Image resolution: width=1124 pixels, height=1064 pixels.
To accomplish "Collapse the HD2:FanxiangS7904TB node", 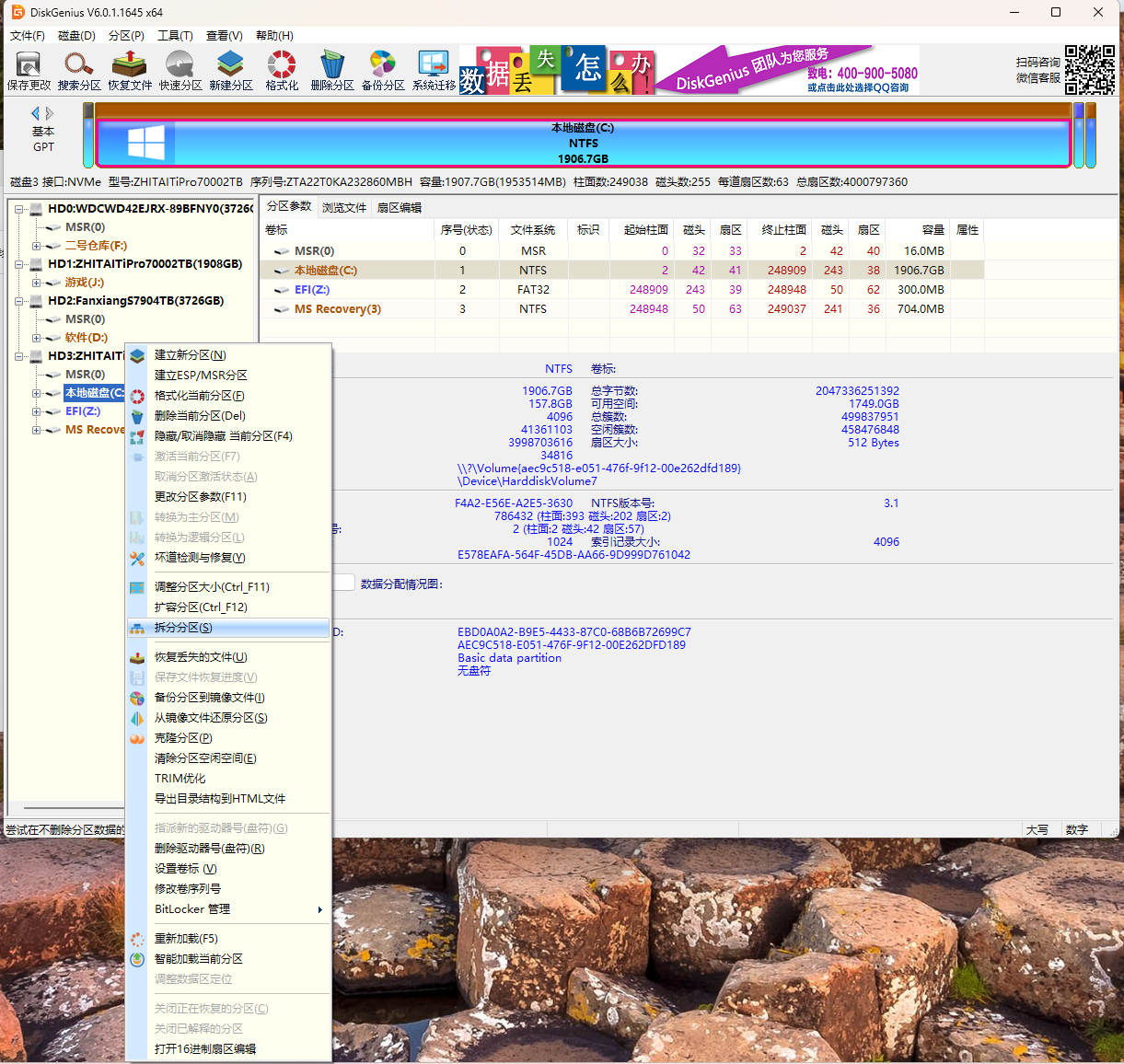I will (x=18, y=301).
